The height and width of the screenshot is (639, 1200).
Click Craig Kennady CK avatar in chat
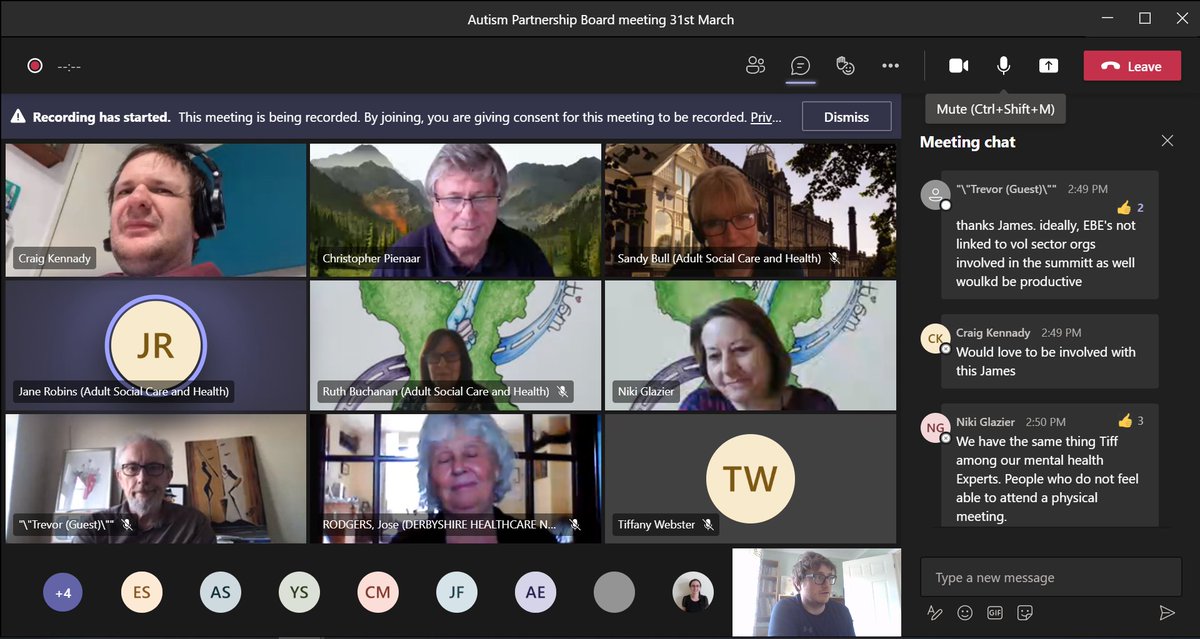[935, 338]
